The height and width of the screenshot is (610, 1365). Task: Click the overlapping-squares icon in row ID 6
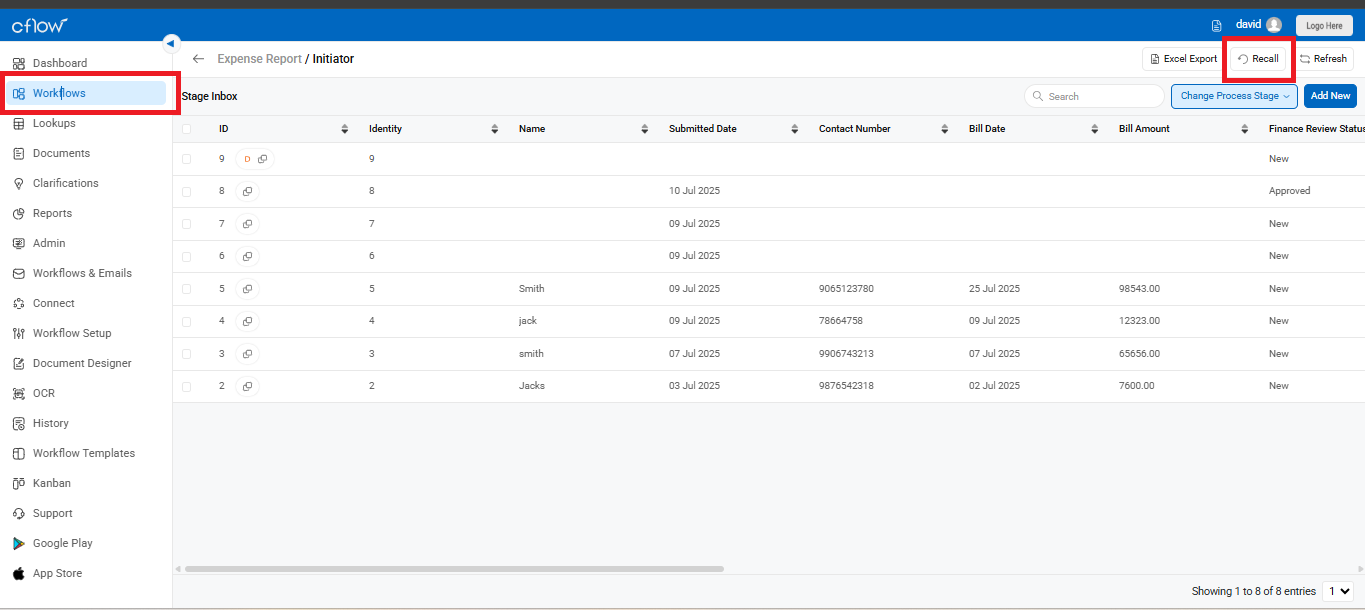coord(247,256)
